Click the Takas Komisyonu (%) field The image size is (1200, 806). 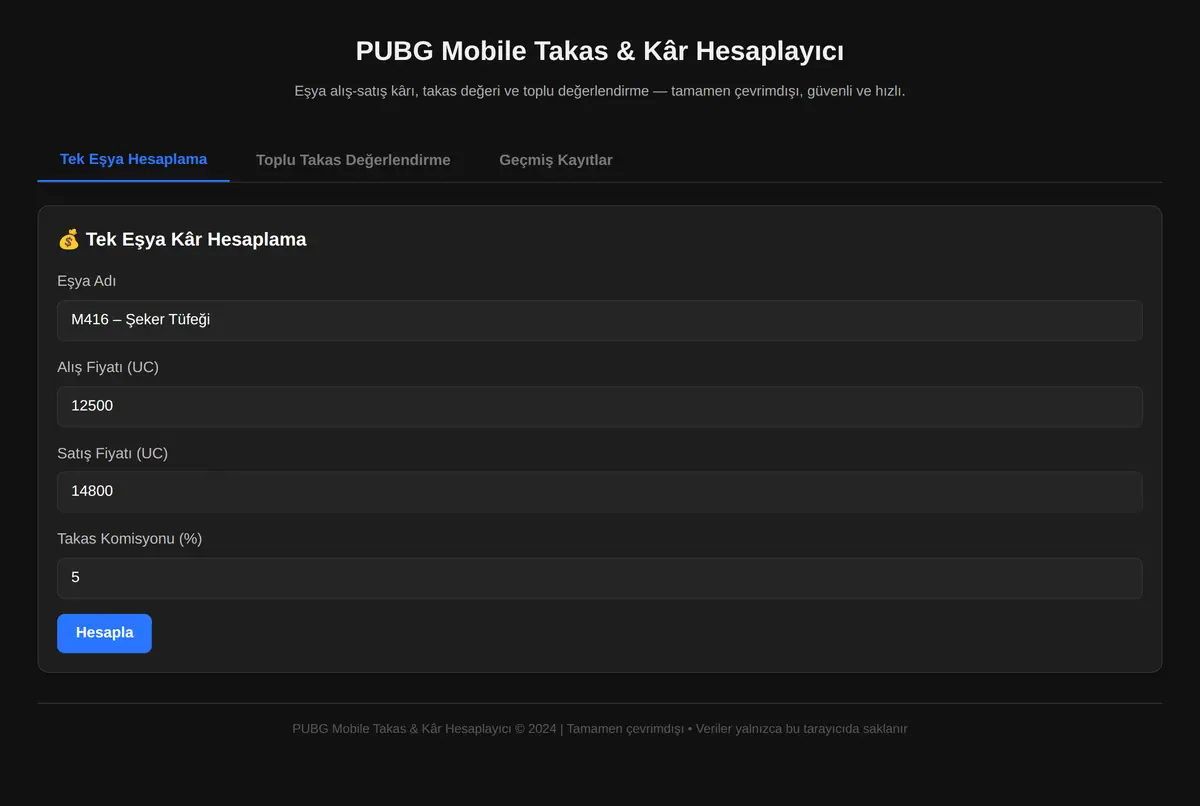click(600, 578)
